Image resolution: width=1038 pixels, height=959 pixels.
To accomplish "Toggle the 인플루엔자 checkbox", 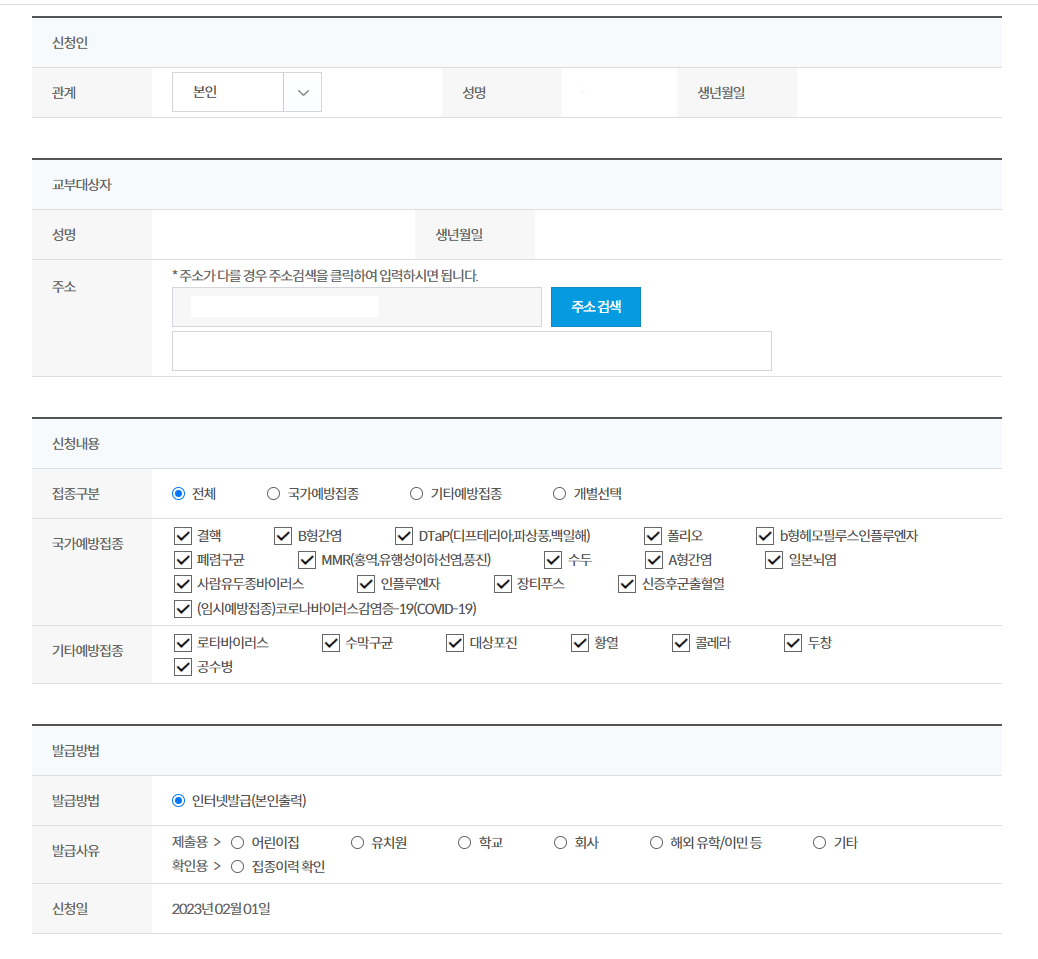I will pos(366,584).
